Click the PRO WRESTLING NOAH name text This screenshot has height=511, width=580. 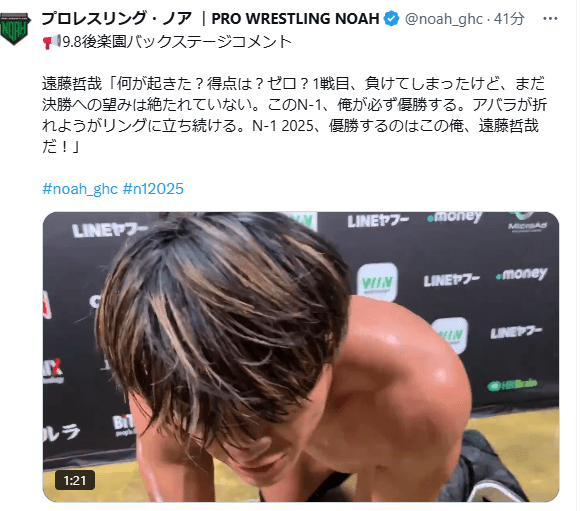tap(295, 19)
